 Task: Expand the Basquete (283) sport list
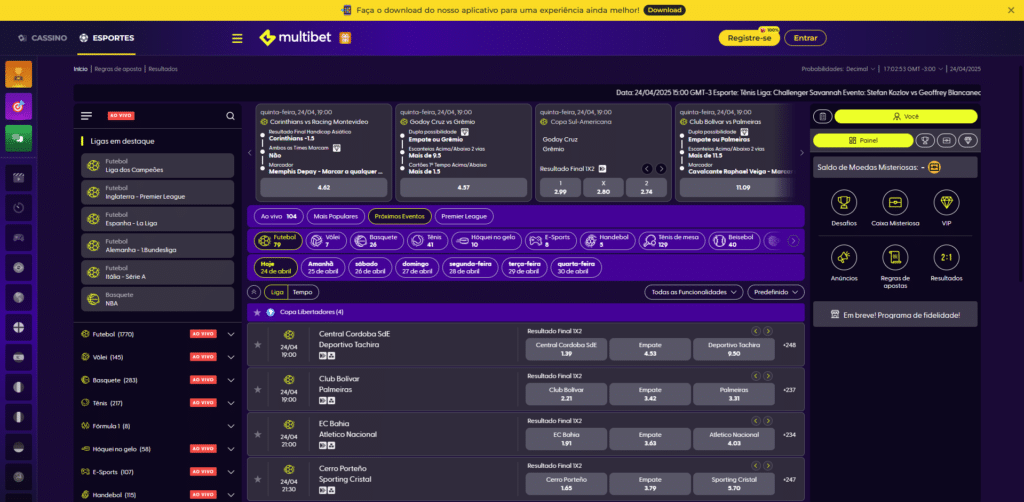(231, 380)
